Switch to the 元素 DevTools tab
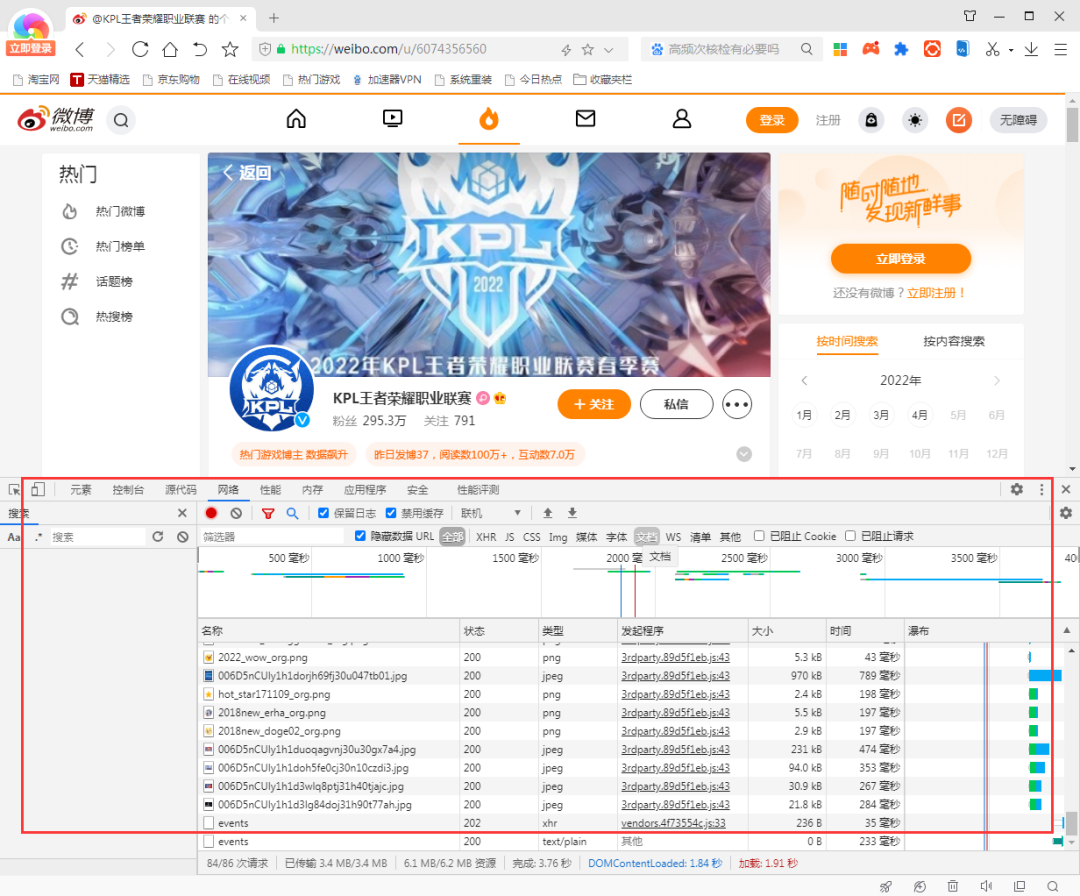The height and width of the screenshot is (896, 1080). point(81,490)
